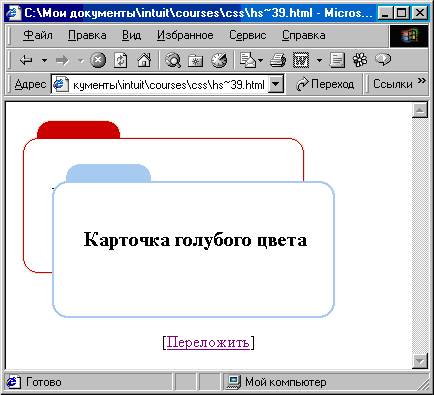
Task: Open the History clock icon
Action: point(219,60)
